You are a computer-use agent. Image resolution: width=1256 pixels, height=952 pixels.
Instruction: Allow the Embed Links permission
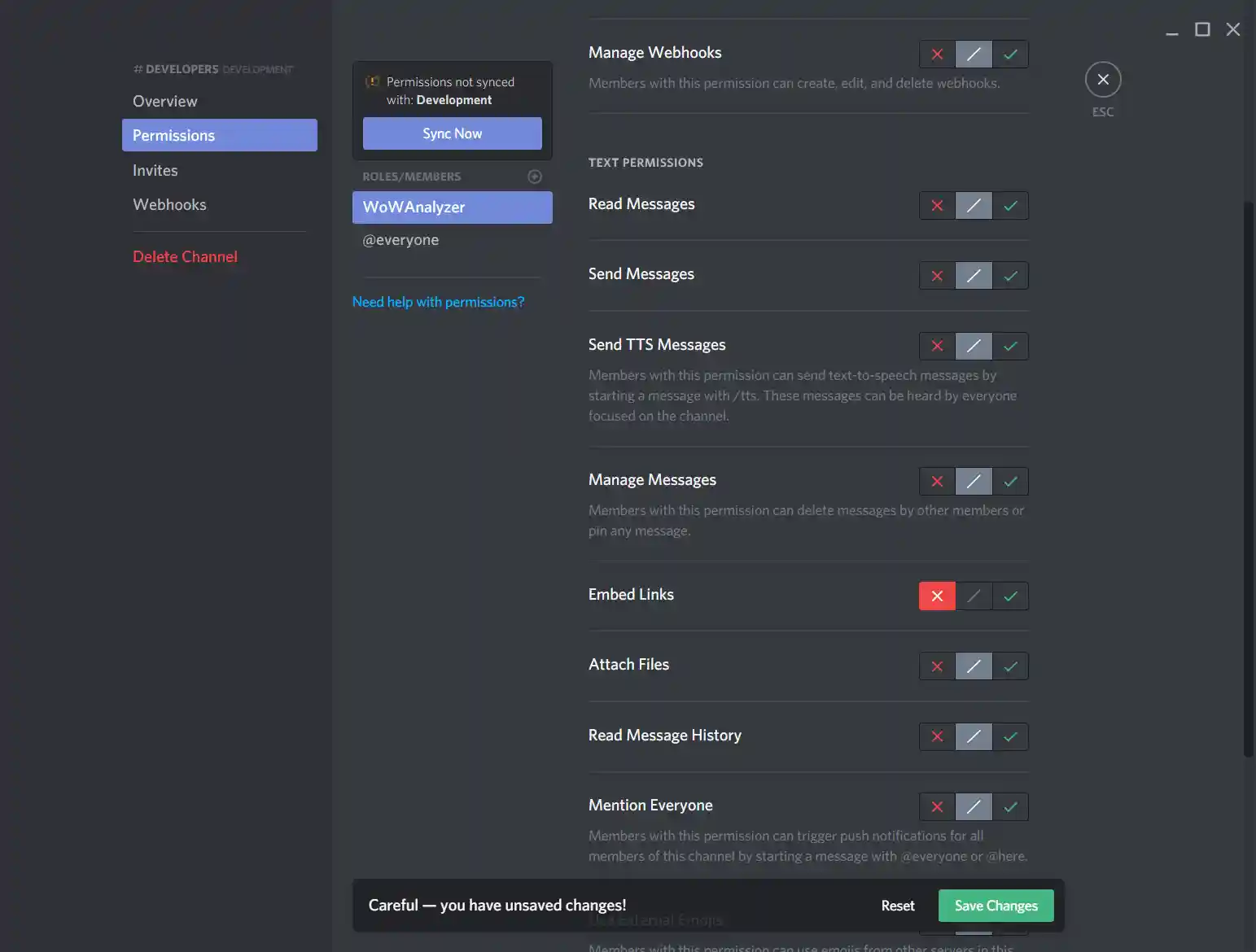point(1010,596)
